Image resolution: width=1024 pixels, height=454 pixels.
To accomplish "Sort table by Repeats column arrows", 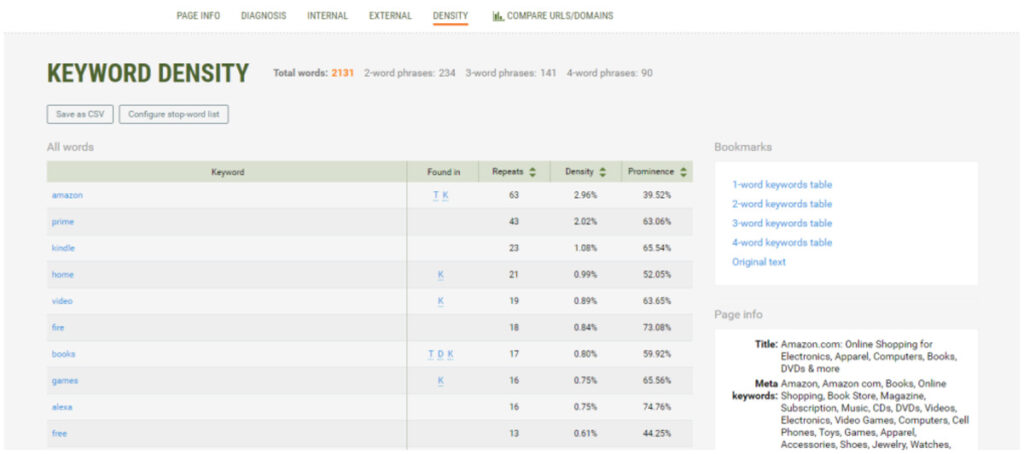I will [x=532, y=172].
